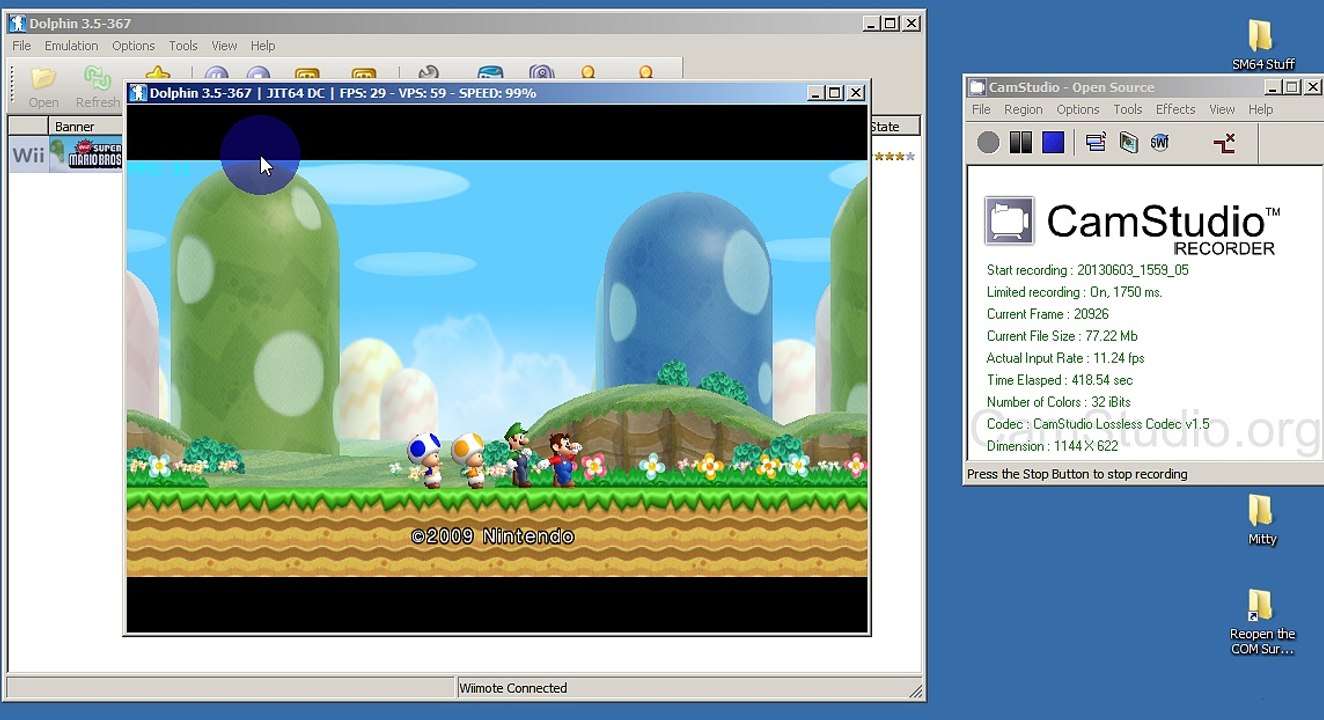The height and width of the screenshot is (720, 1324).
Task: Open the Region menu in CamStudio
Action: pos(1023,110)
